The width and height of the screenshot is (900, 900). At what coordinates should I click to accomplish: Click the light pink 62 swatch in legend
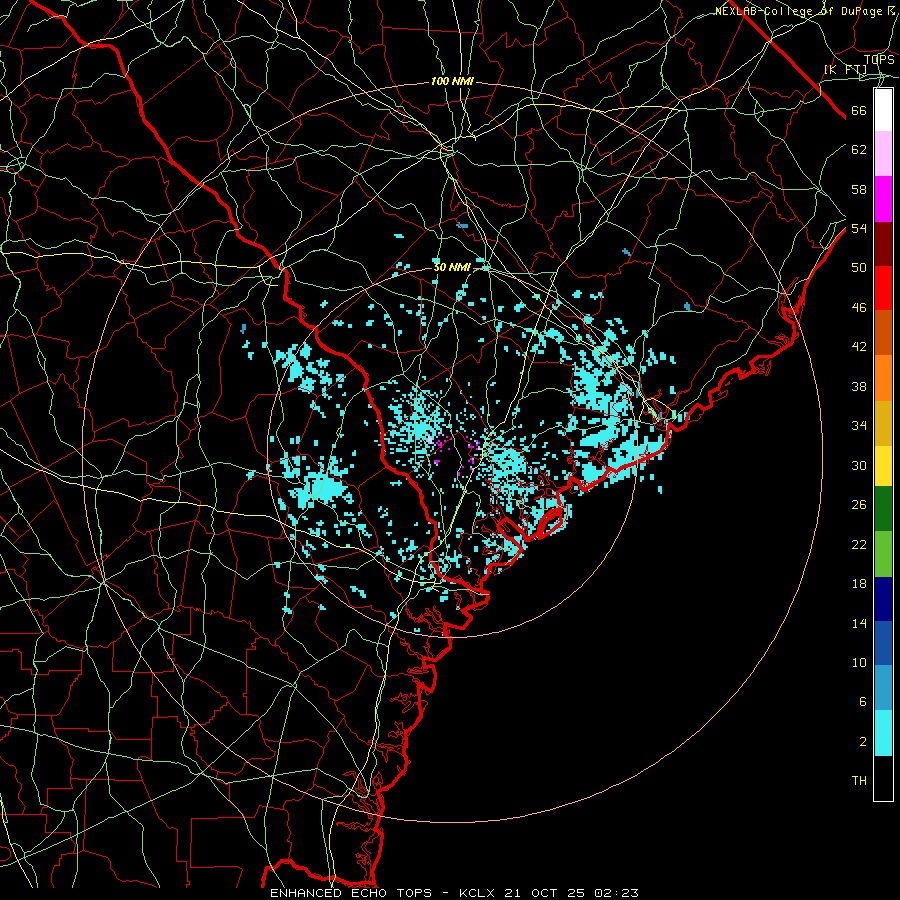(883, 154)
